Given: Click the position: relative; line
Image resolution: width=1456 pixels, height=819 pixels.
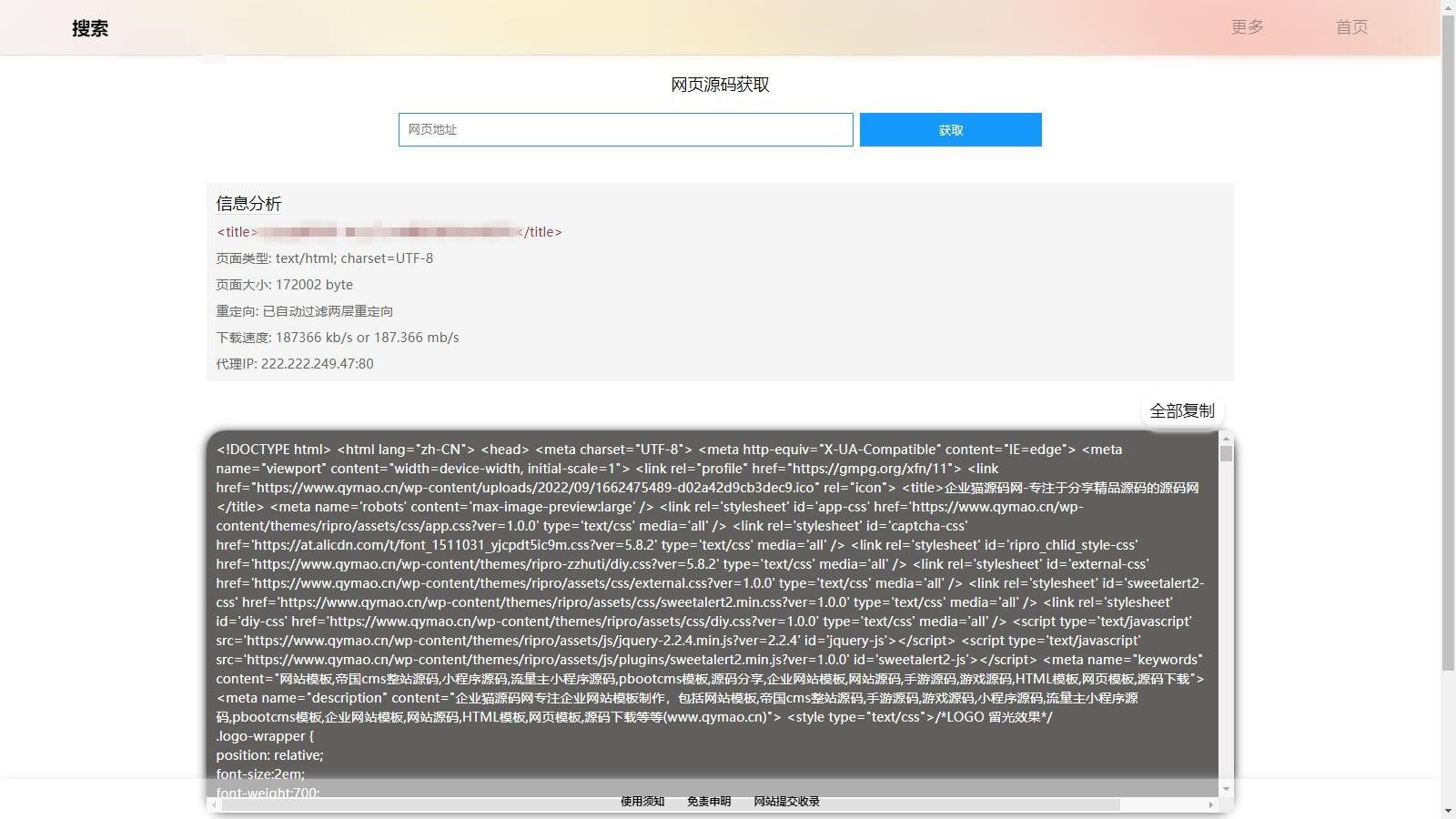Looking at the screenshot, I should (269, 755).
